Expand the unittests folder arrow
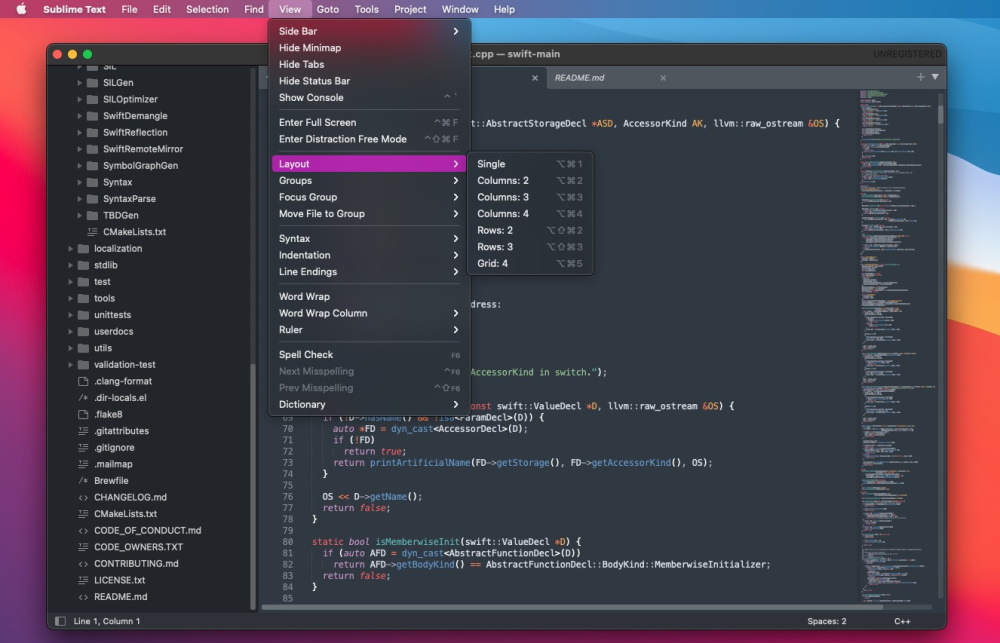 coord(70,314)
